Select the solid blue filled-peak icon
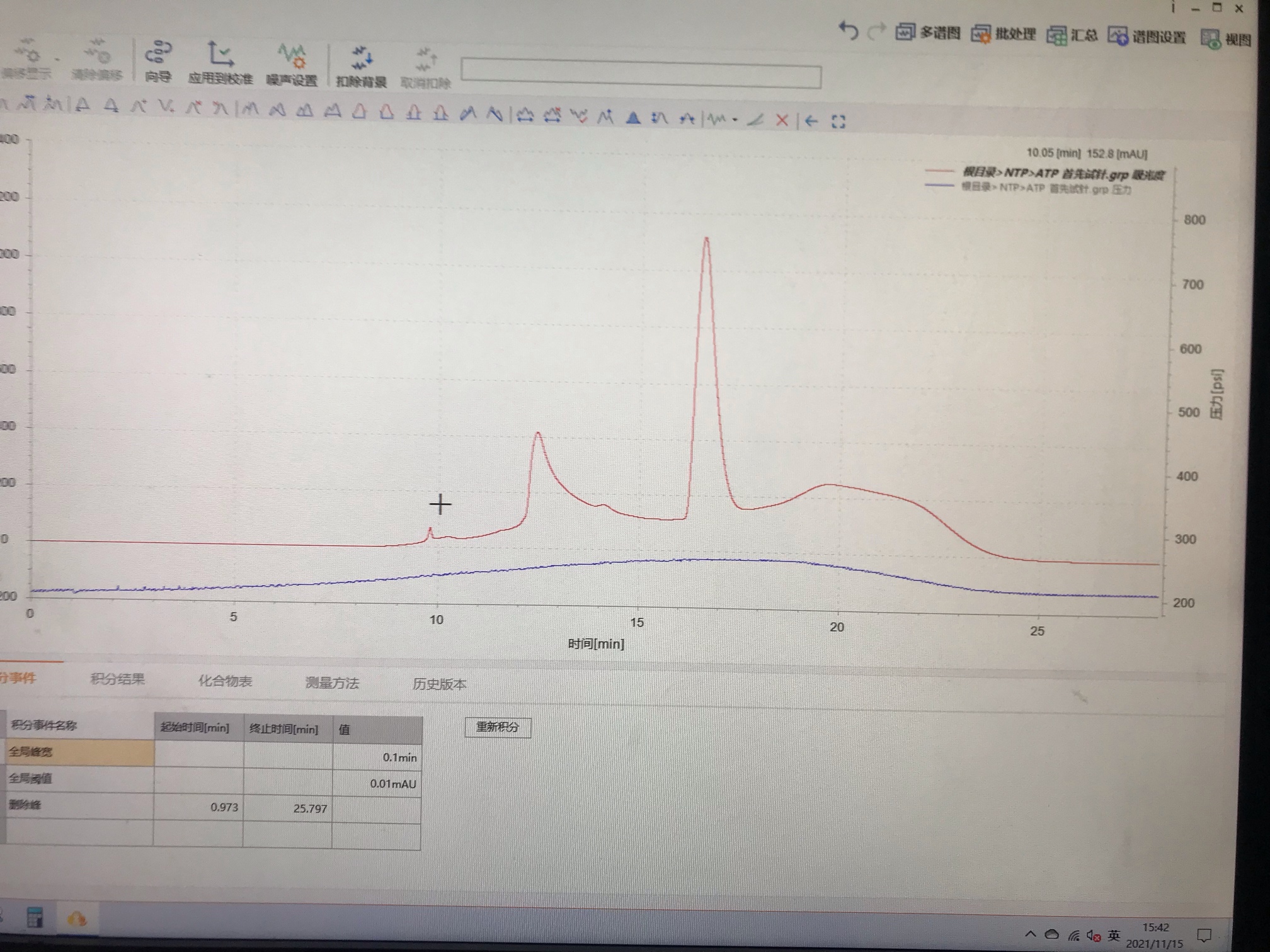The height and width of the screenshot is (952, 1270). [633, 117]
